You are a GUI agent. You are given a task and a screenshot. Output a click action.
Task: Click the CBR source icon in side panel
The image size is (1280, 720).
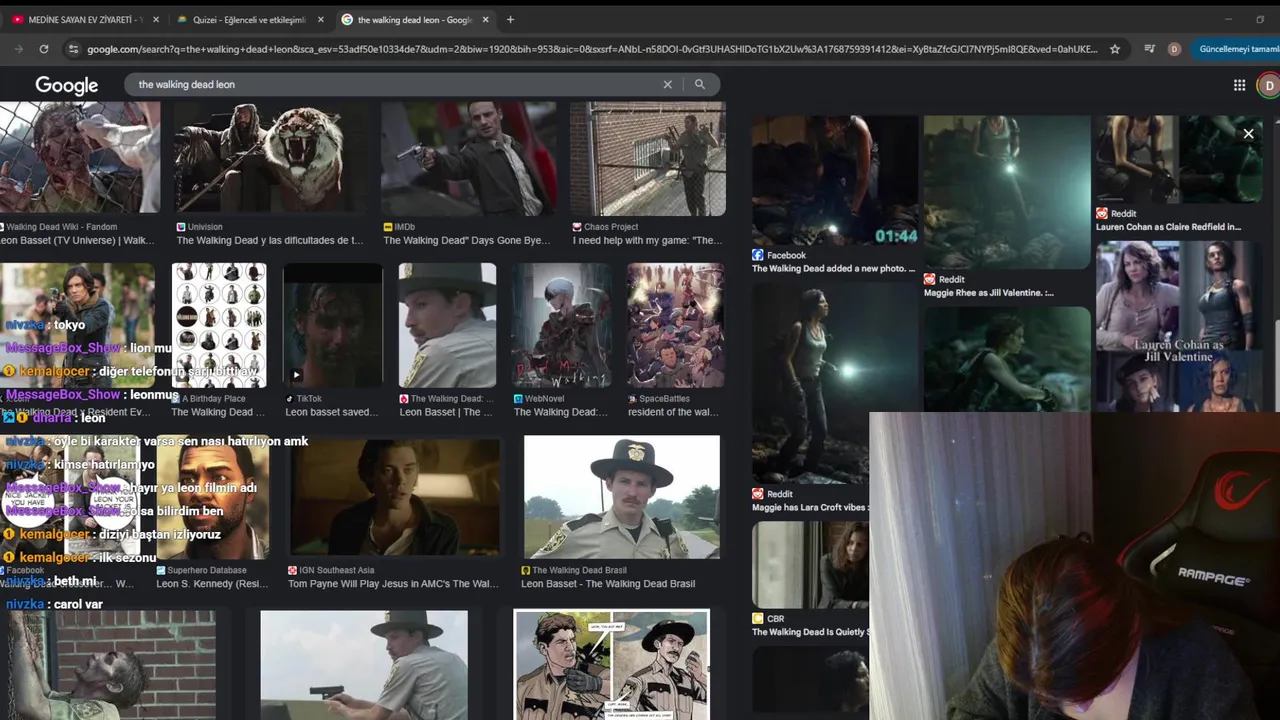click(758, 618)
